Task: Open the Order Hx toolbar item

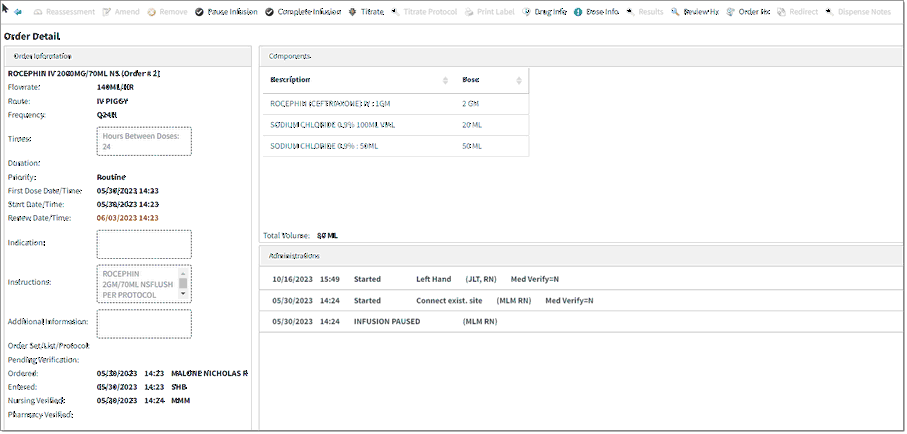Action: (749, 12)
